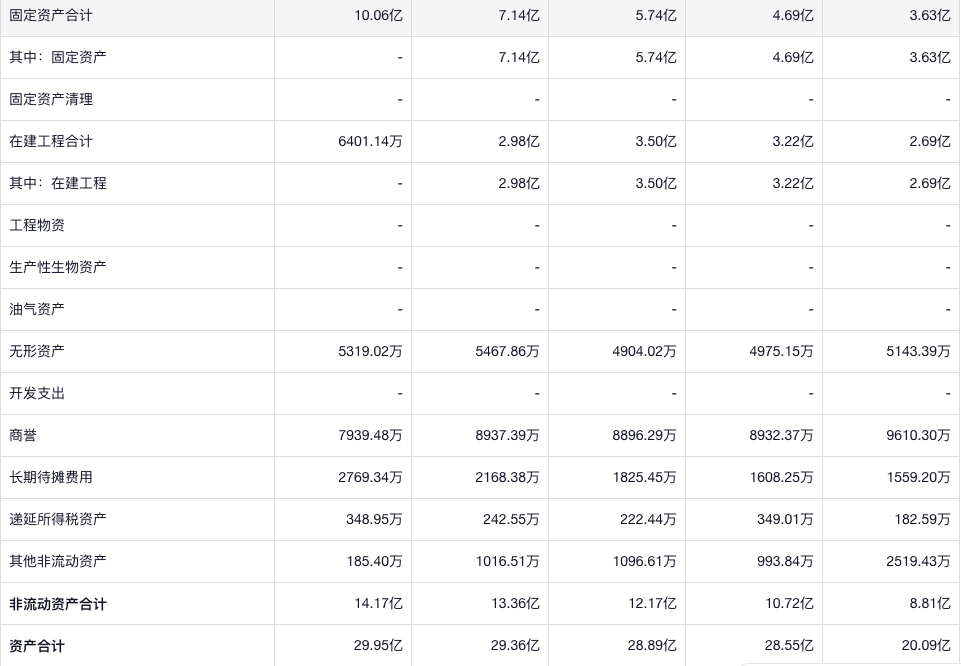Select the 2519.43万 cell
961x666 pixels.
point(918,561)
